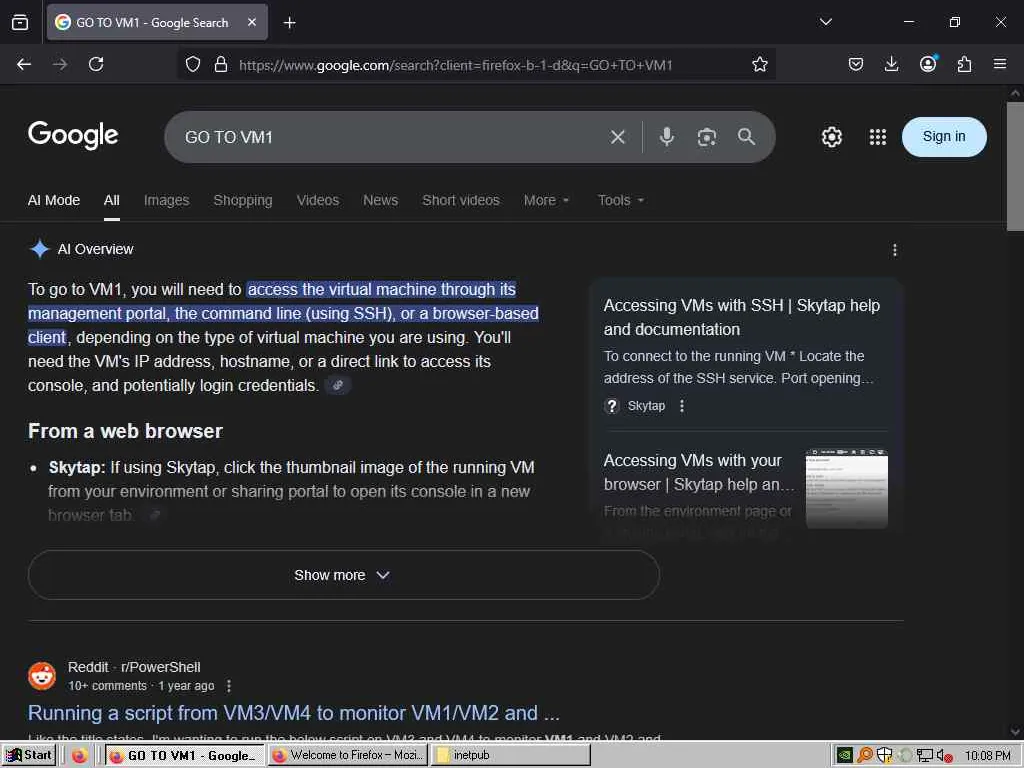This screenshot has width=1024, height=768.
Task: View site security padlock info
Action: [221, 64]
